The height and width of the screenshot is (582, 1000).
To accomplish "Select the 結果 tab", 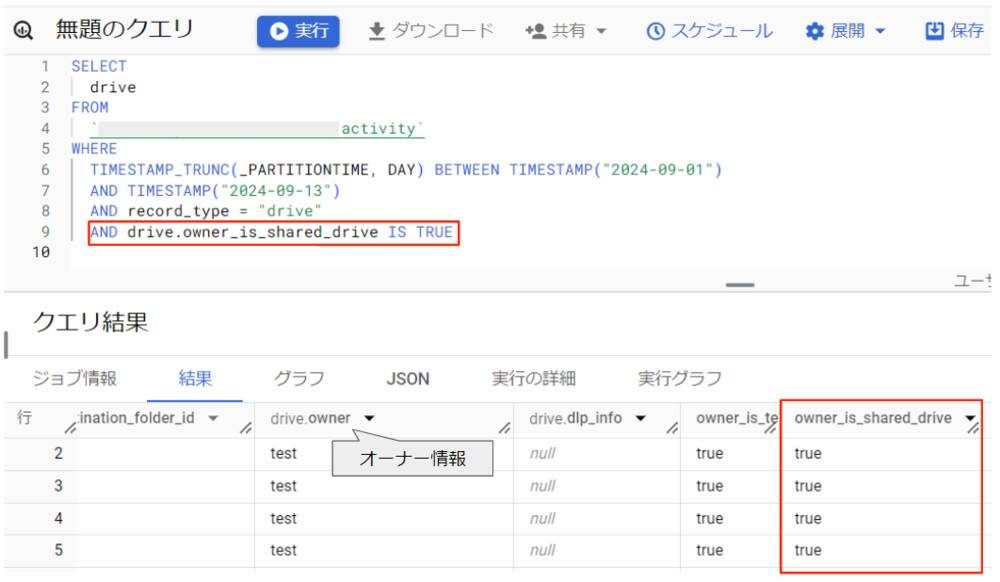I will 195,379.
